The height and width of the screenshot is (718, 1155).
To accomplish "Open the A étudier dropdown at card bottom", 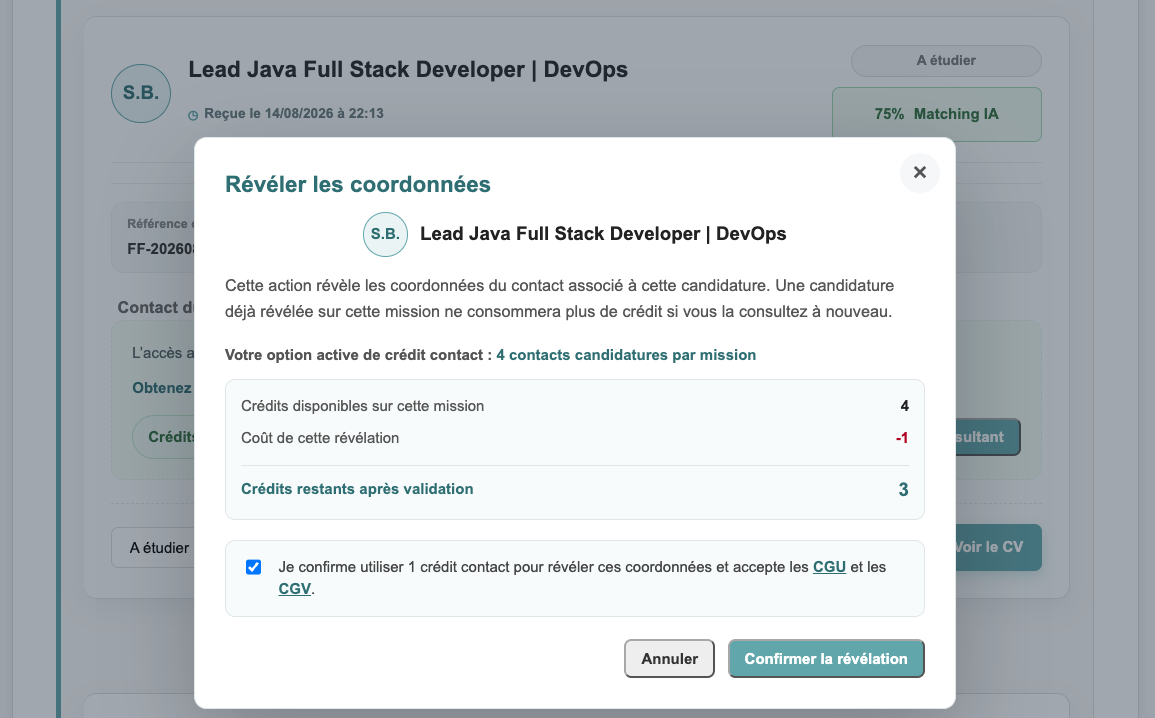I will [x=153, y=548].
